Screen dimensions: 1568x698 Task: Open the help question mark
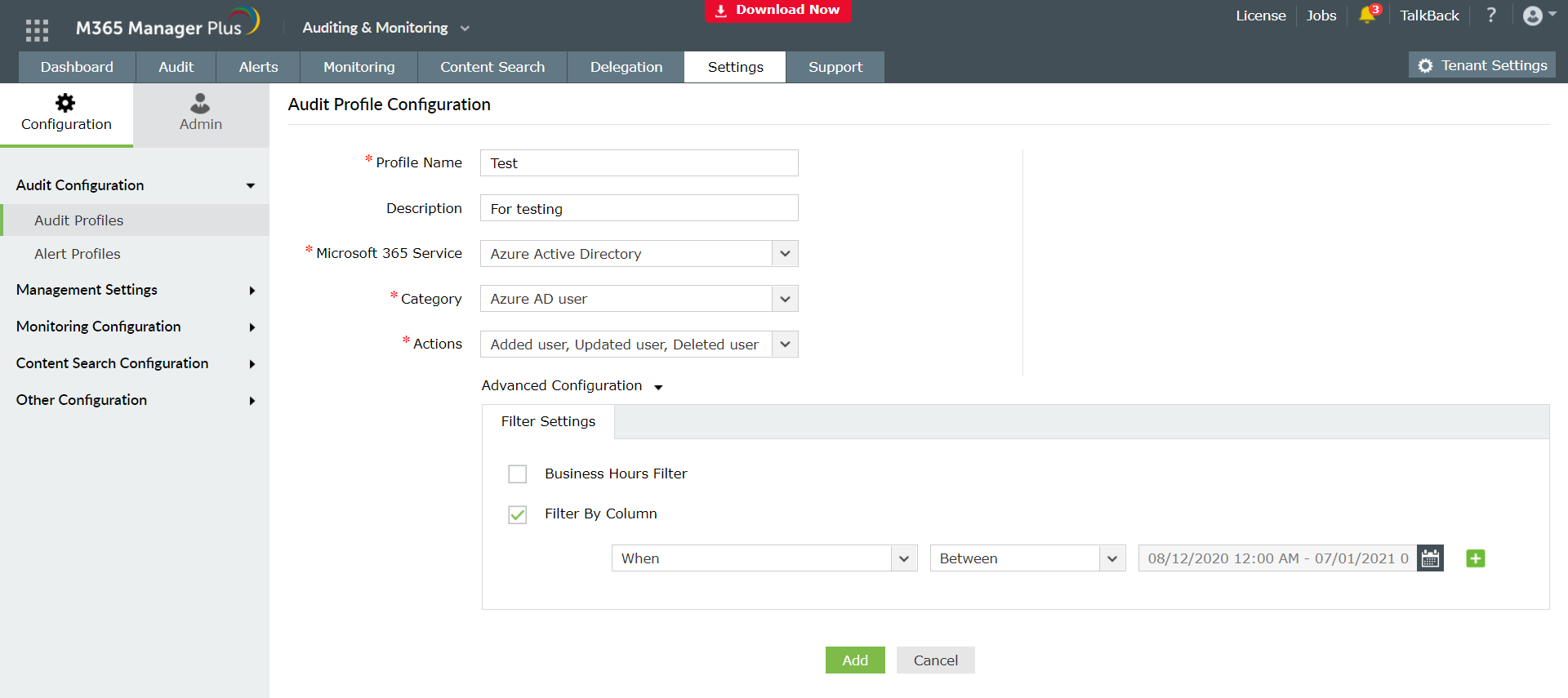pyautogui.click(x=1491, y=15)
